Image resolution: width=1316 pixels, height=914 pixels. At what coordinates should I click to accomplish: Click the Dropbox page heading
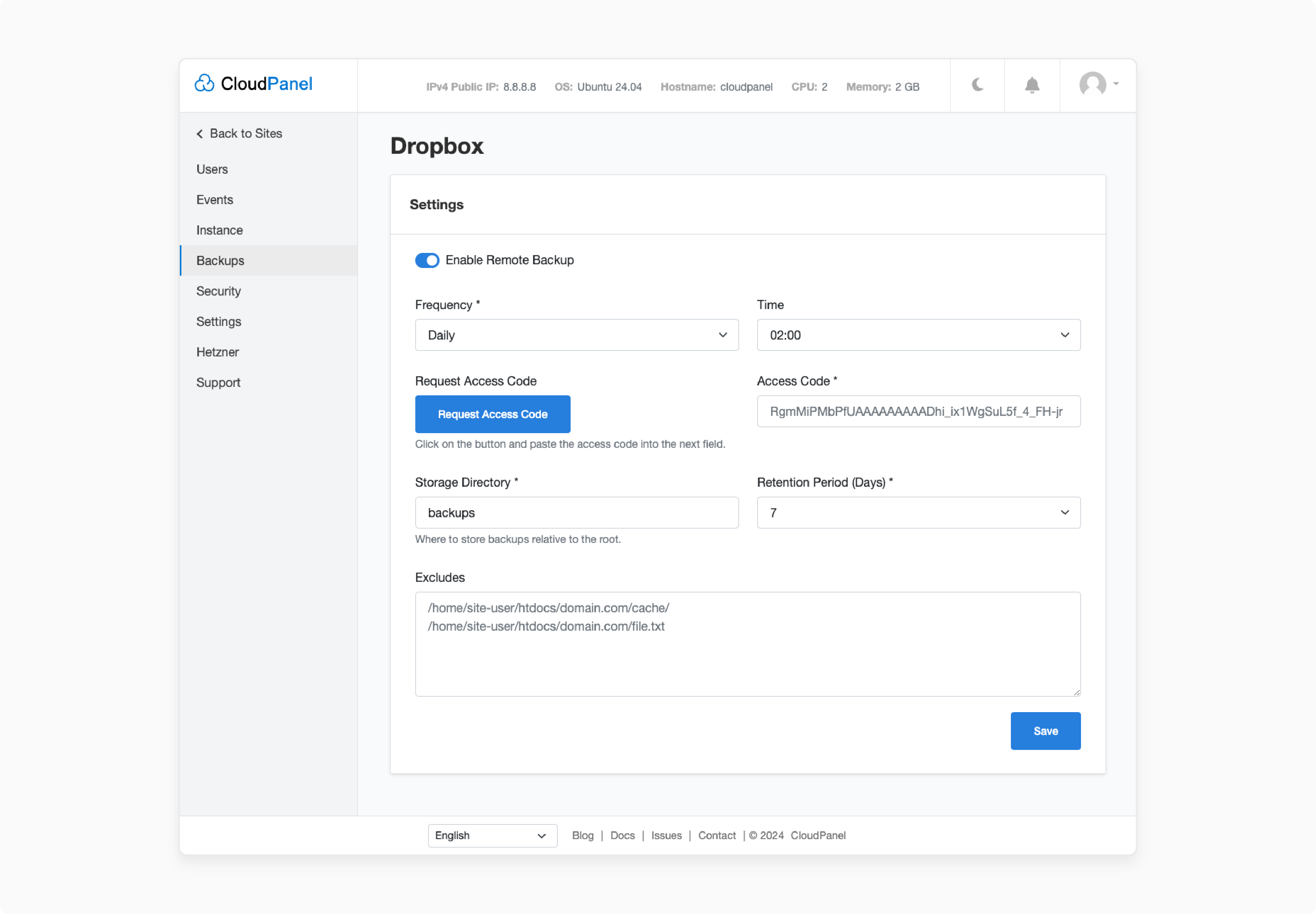pyautogui.click(x=437, y=146)
